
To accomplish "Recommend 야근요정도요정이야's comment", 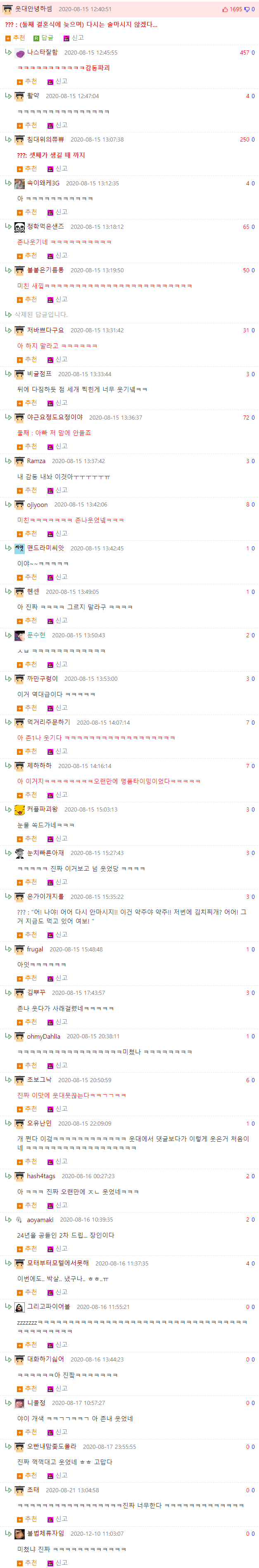I will (x=27, y=446).
